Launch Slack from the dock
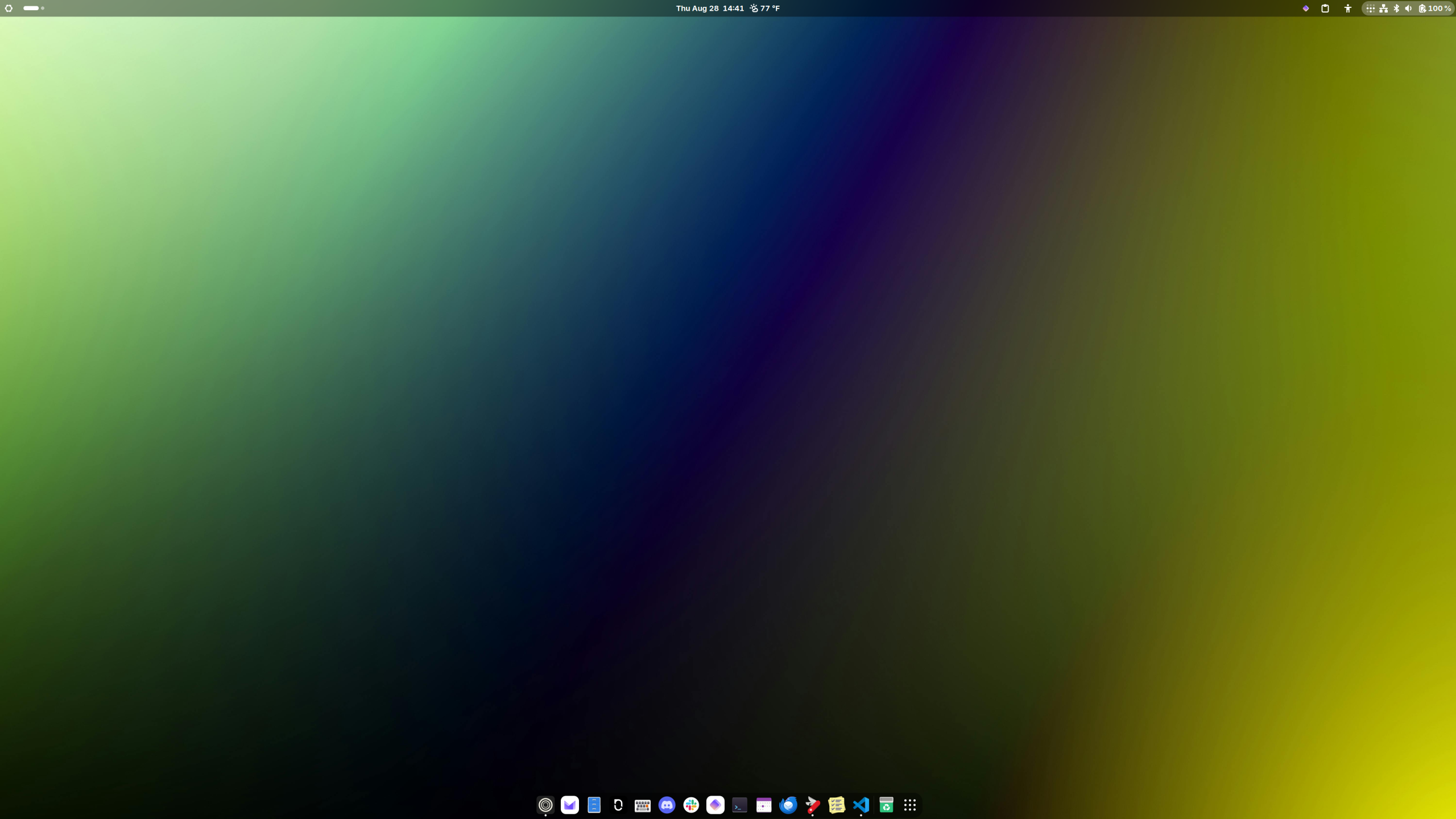 pyautogui.click(x=691, y=805)
